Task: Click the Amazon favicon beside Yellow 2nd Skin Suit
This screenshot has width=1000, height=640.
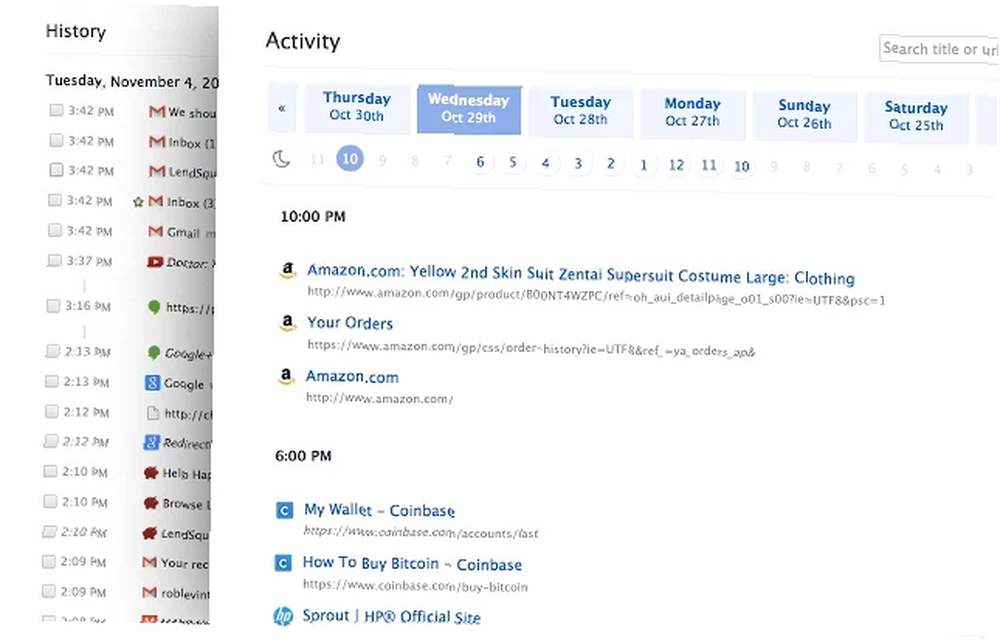Action: (x=288, y=270)
